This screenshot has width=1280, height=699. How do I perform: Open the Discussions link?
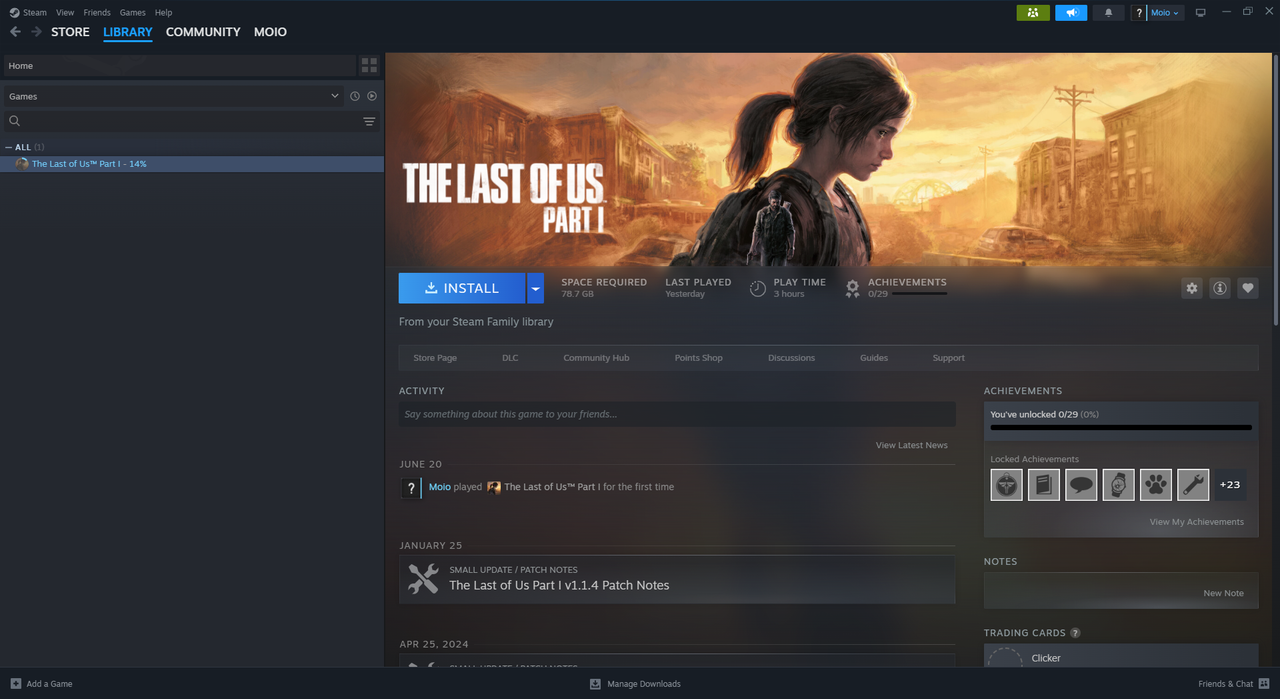(791, 358)
